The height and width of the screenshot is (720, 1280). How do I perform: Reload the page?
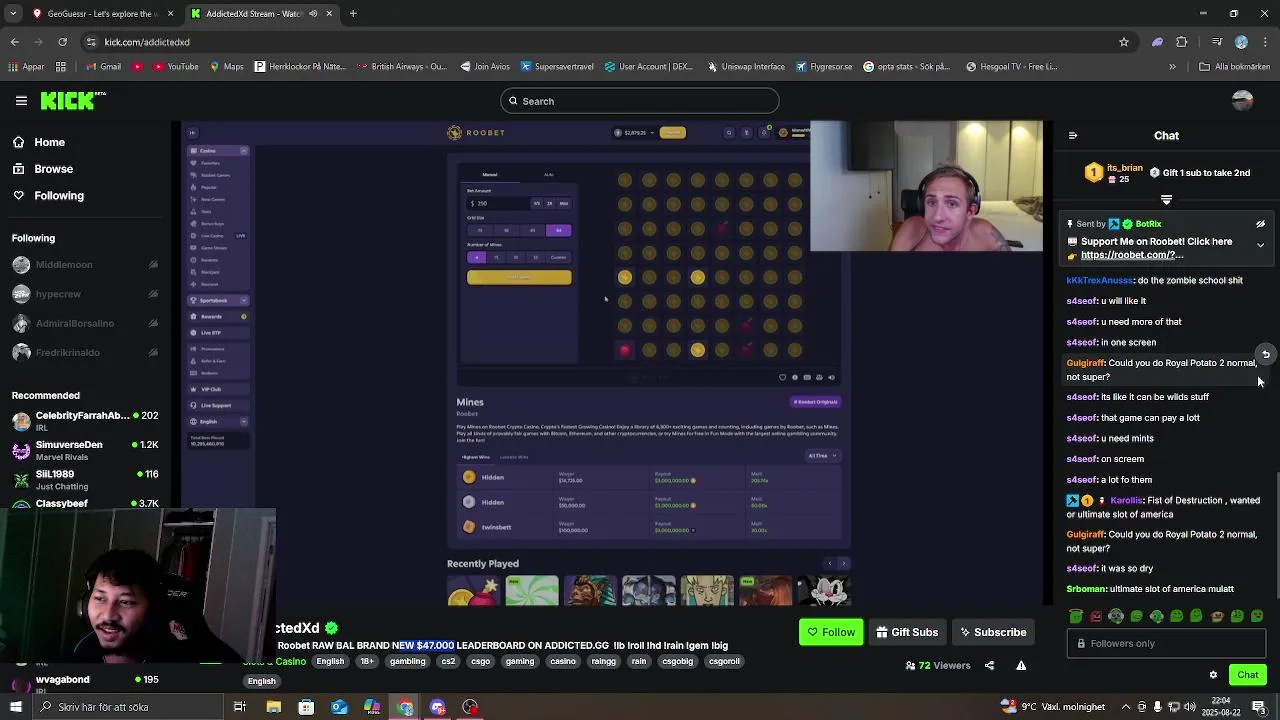coord(62,42)
